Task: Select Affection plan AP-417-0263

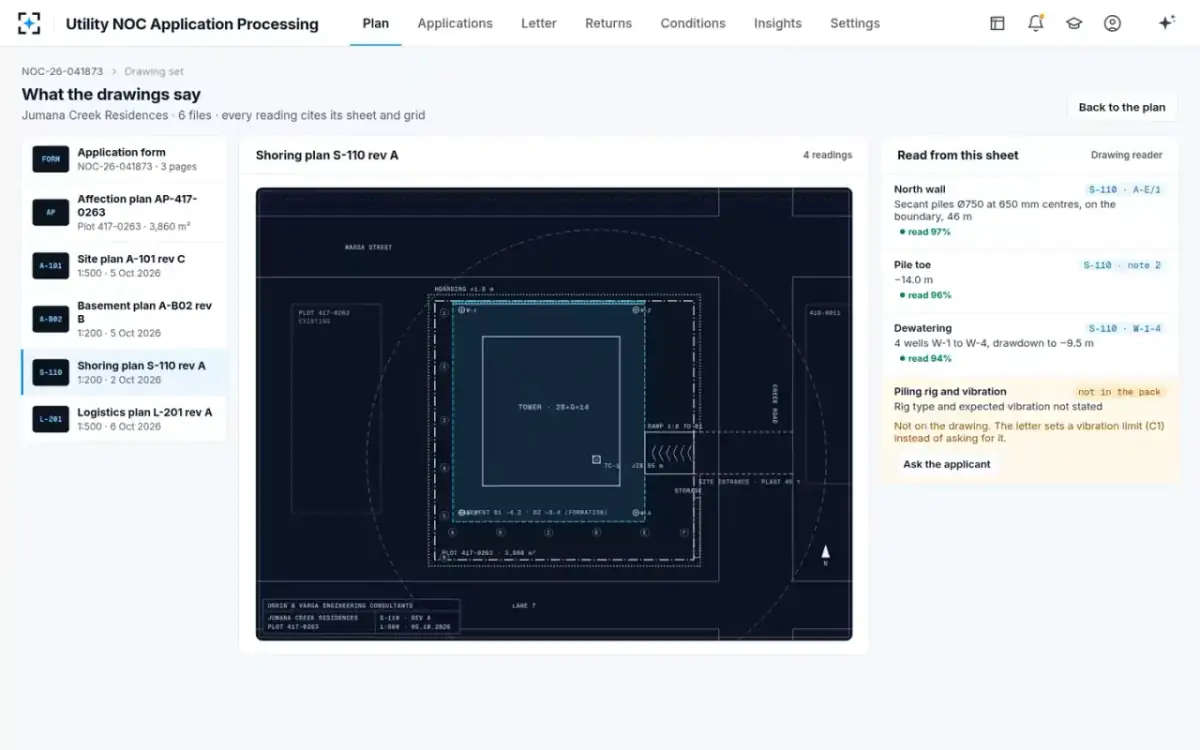Action: (x=124, y=212)
